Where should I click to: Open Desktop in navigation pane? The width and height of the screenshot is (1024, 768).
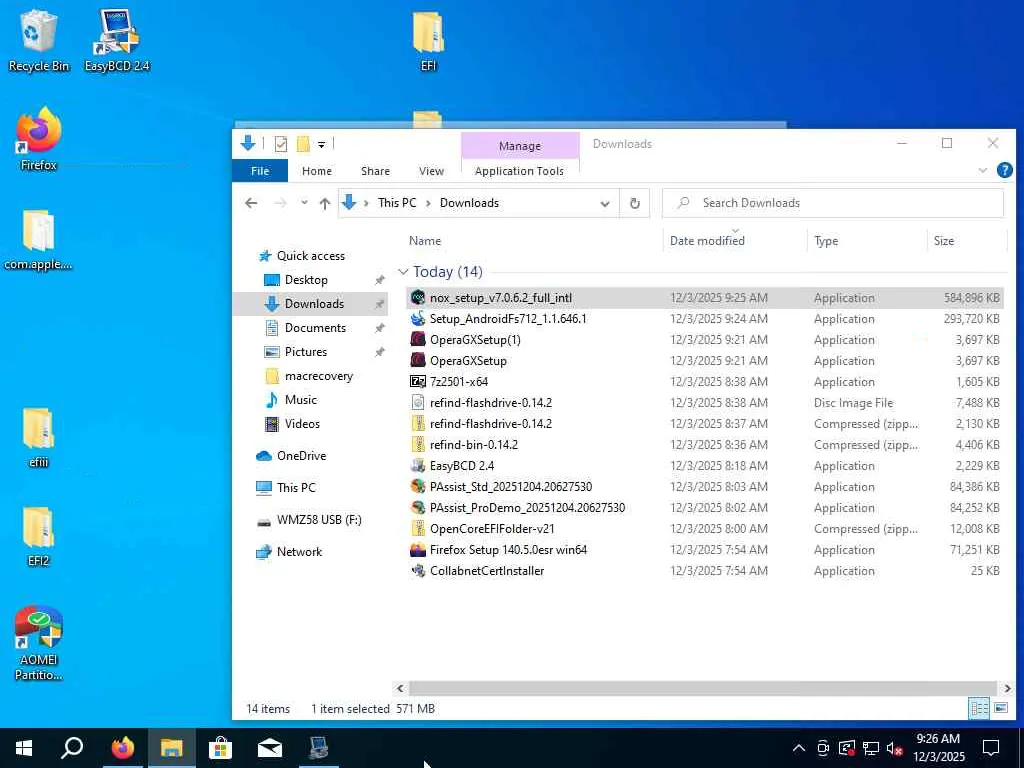pyautogui.click(x=306, y=280)
